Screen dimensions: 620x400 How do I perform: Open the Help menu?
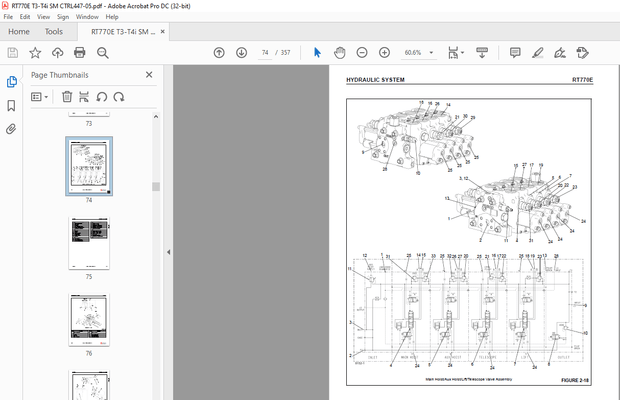click(112, 17)
